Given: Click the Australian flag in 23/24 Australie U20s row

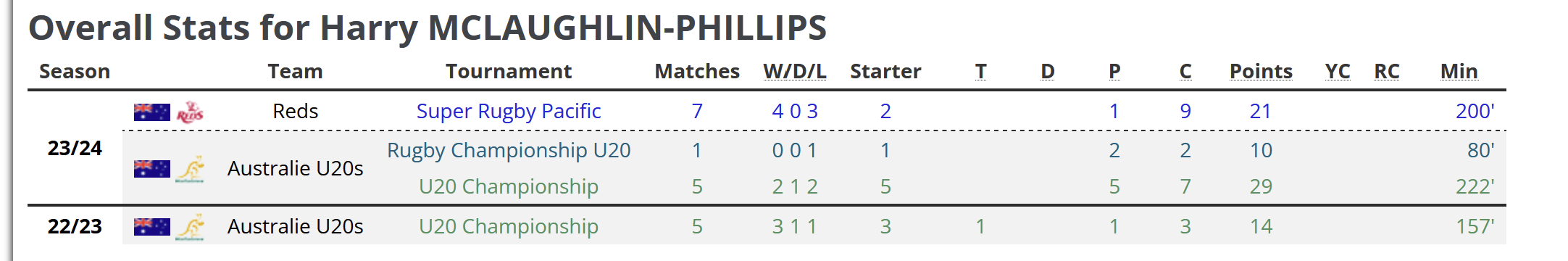Looking at the screenshot, I should 152,168.
